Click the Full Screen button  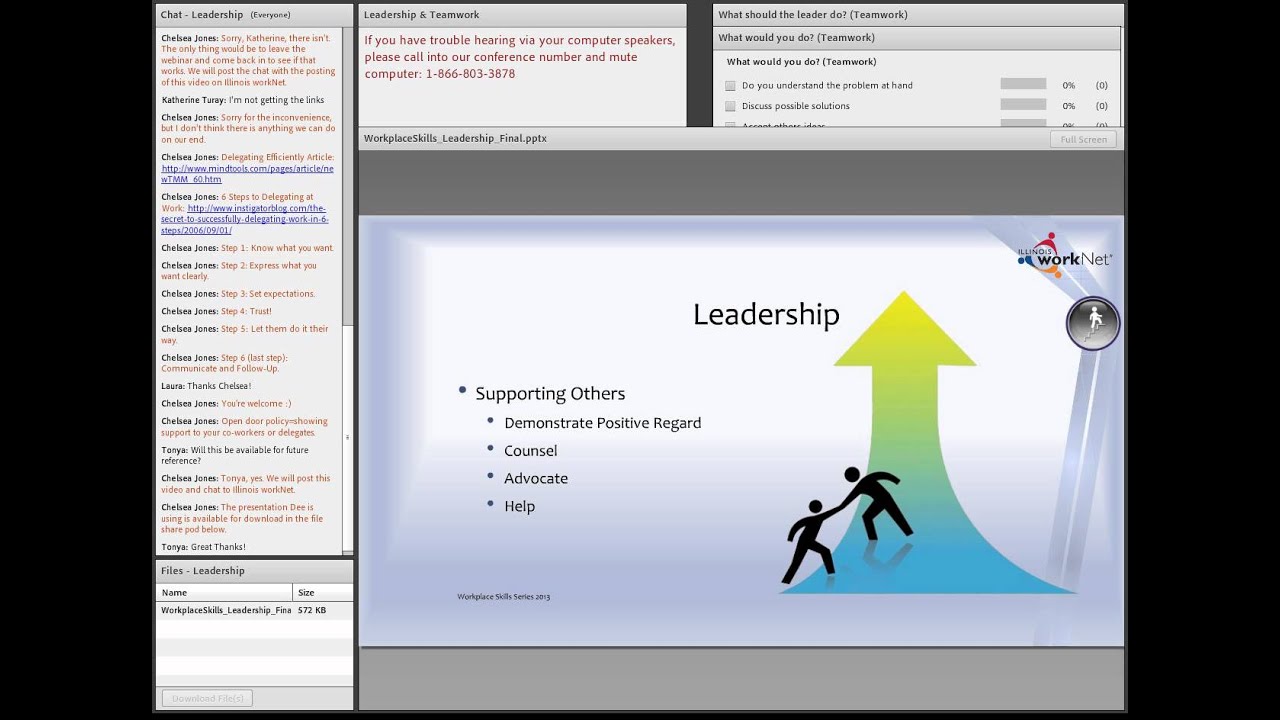[1084, 139]
